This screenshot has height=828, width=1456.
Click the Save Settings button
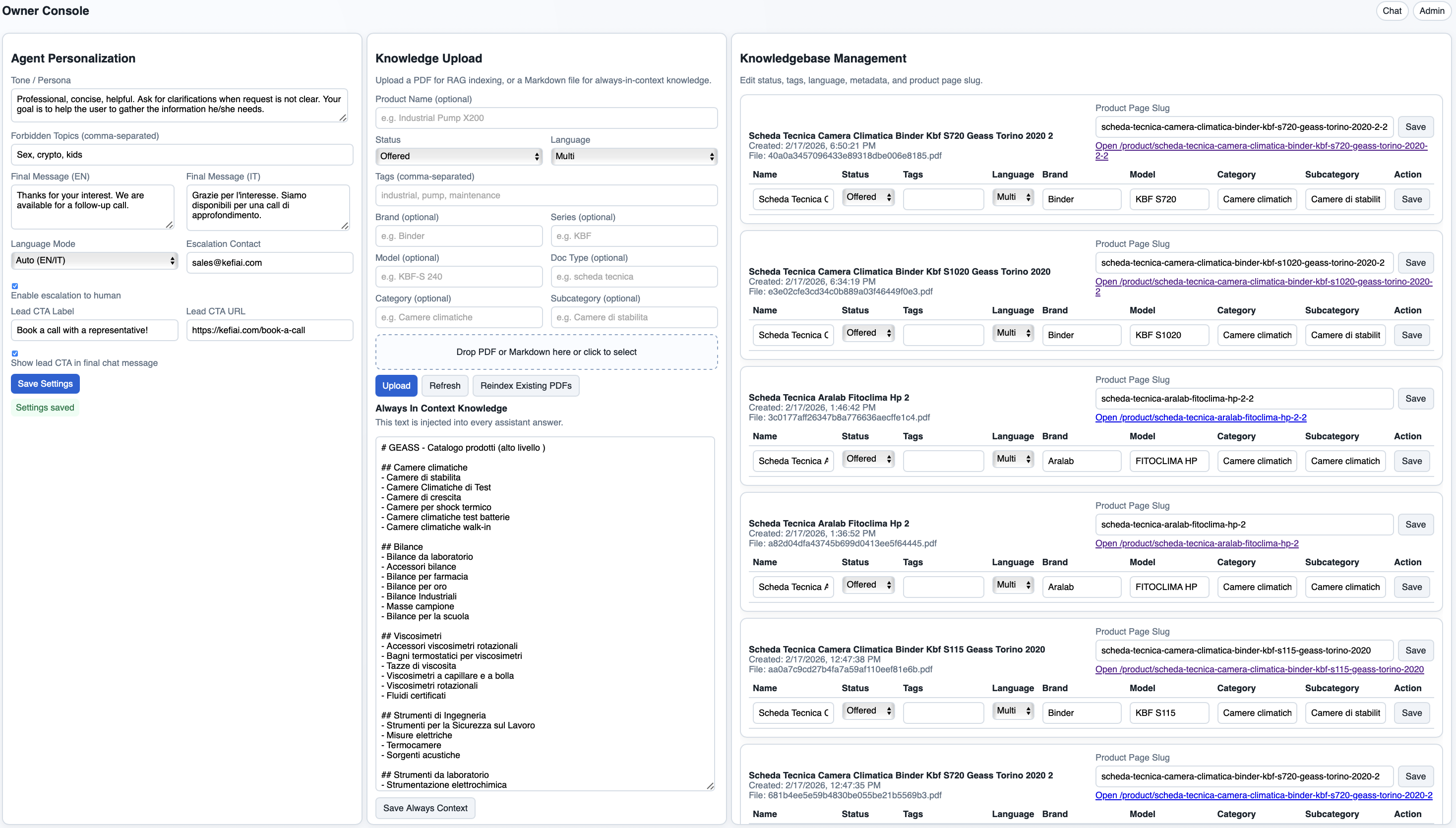[x=45, y=383]
